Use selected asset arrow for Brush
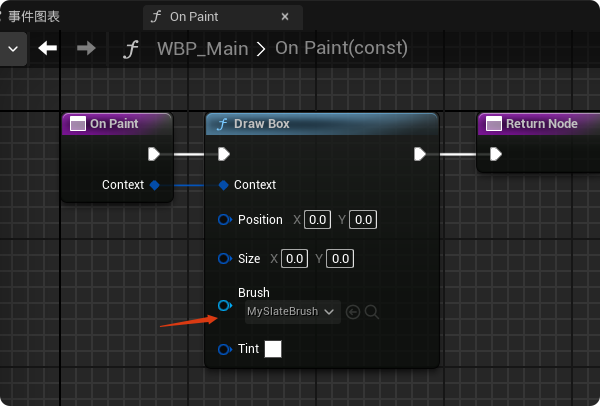The height and width of the screenshot is (406, 600). tap(353, 312)
